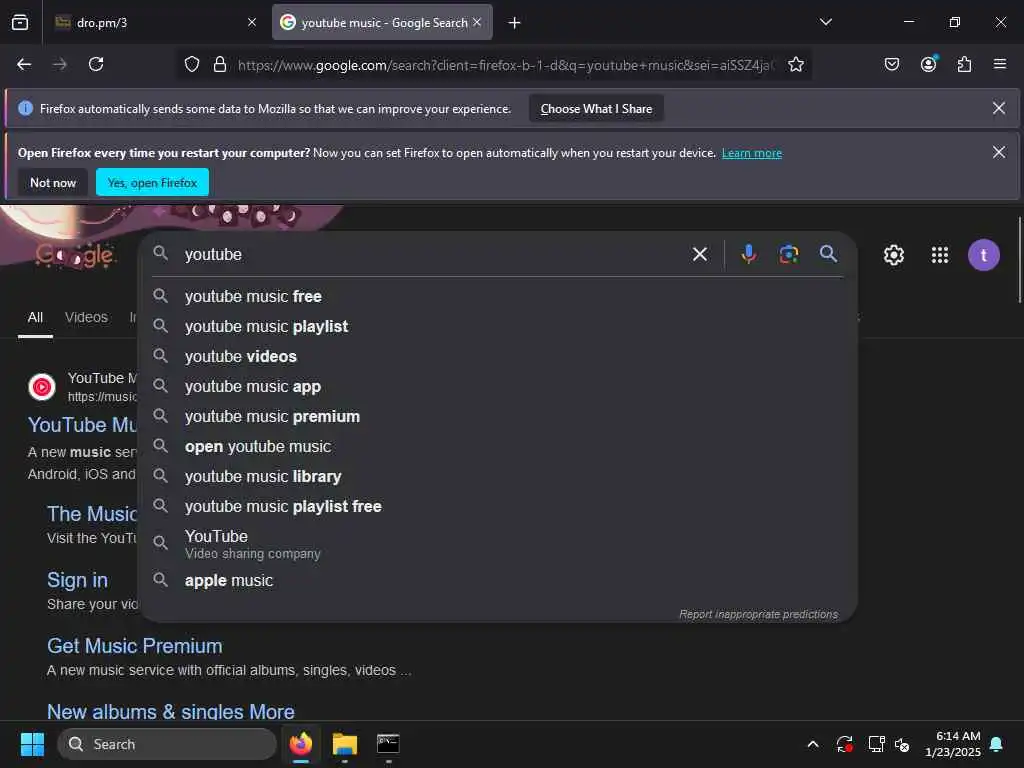1024x768 pixels.
Task: Expand the list all tabs dropdown
Action: pos(825,22)
